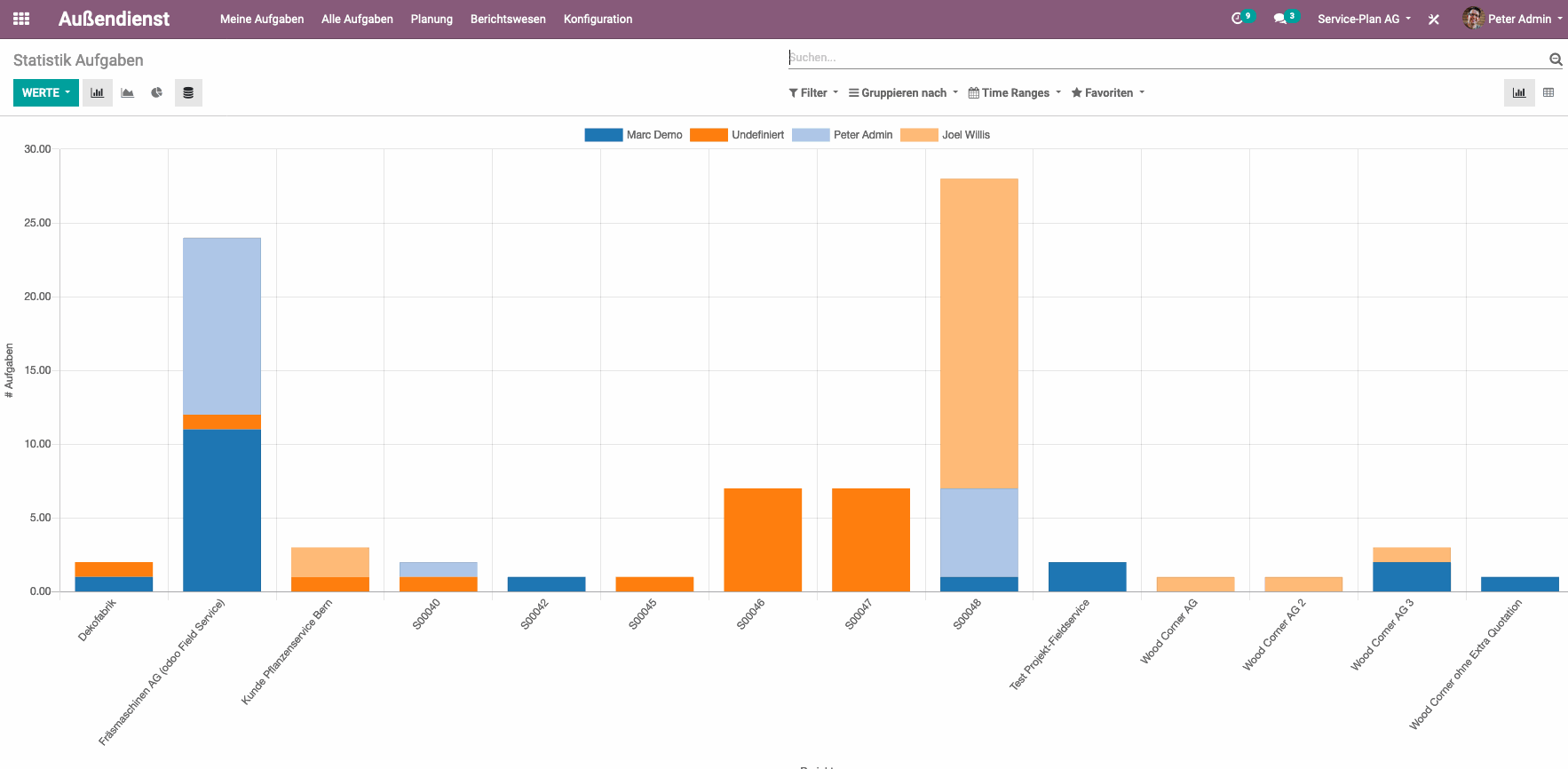This screenshot has width=1568, height=769.
Task: Open the Konfiguration menu
Action: point(598,19)
